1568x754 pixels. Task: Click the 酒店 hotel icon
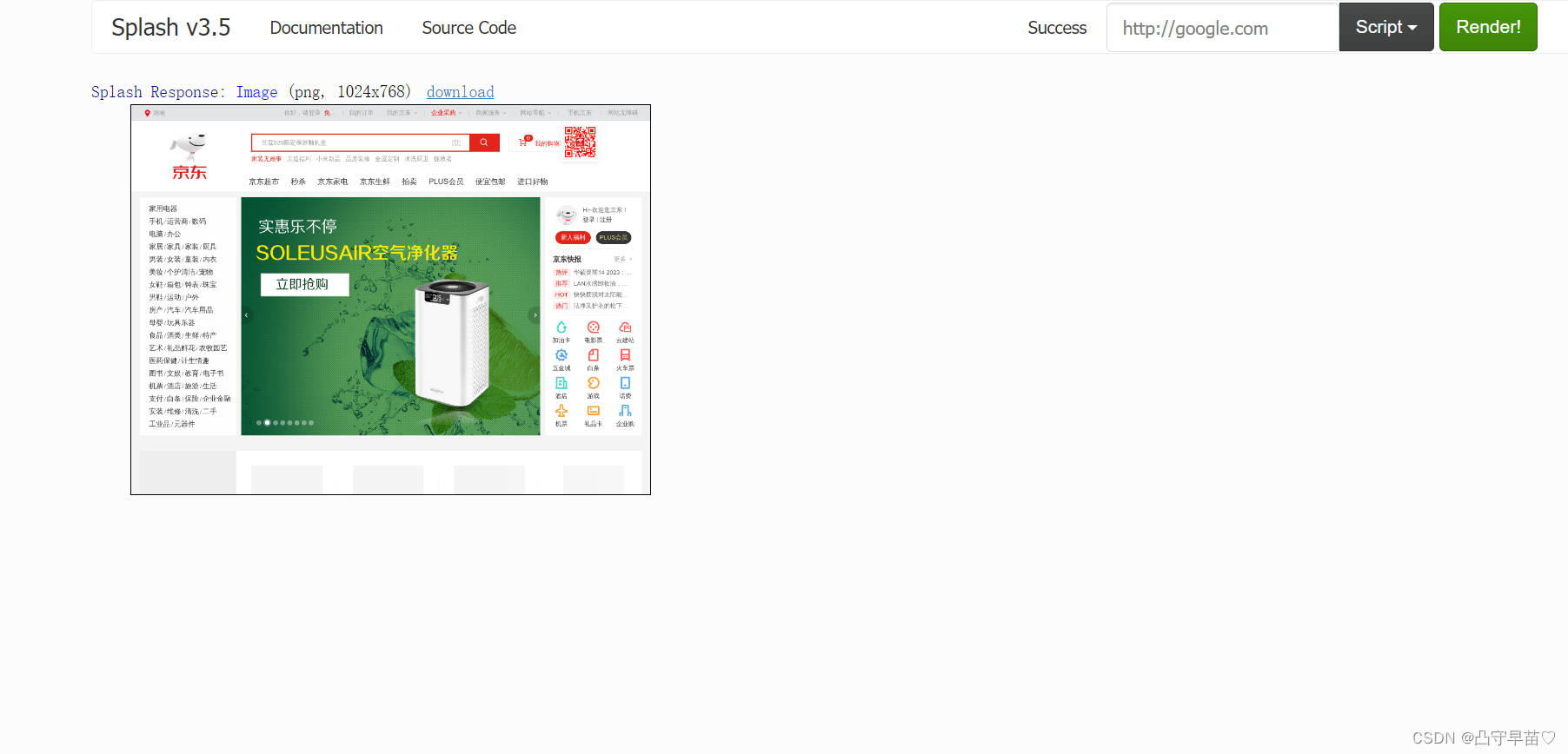pos(561,383)
